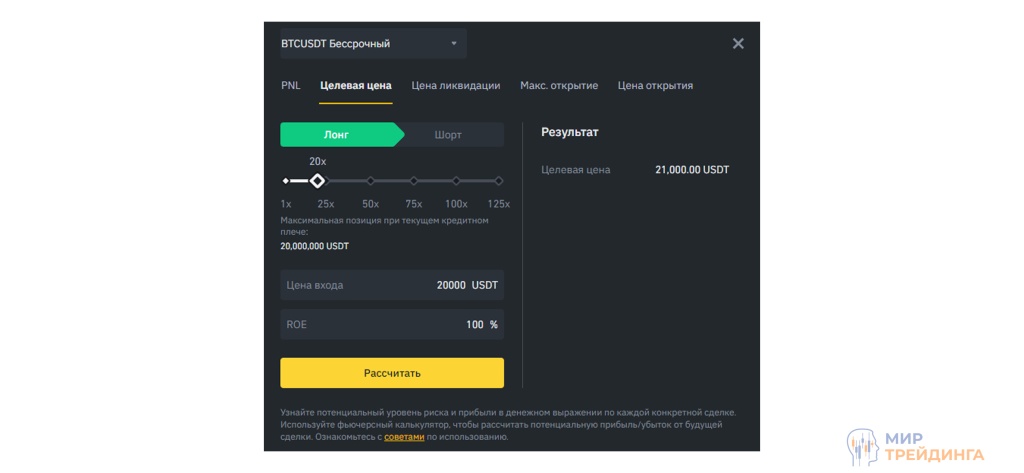Go to the Макс. открытие tab
The width and height of the screenshot is (1024, 473).
(x=558, y=86)
